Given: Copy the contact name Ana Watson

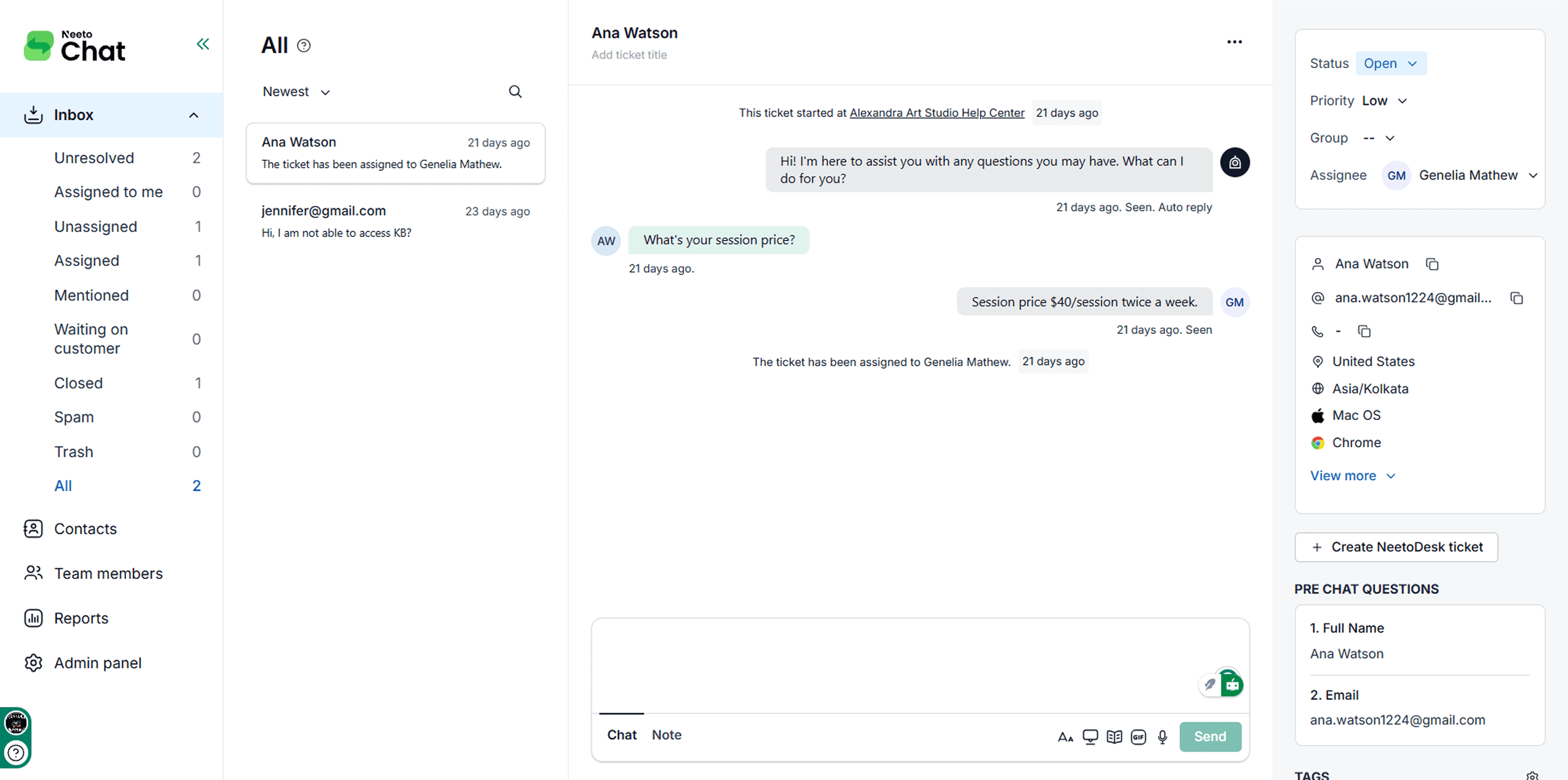Looking at the screenshot, I should point(1432,264).
